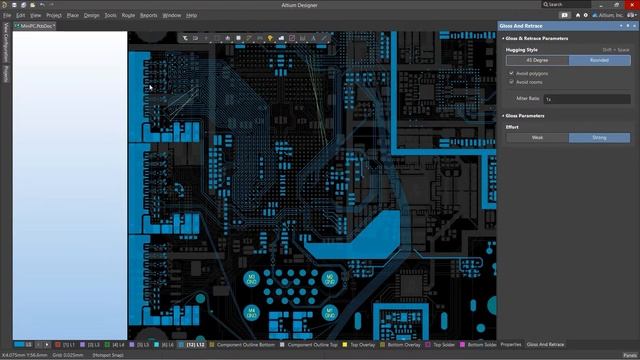Select Component Outline Bottom layer tab
640x360 pixels.
tap(242, 345)
